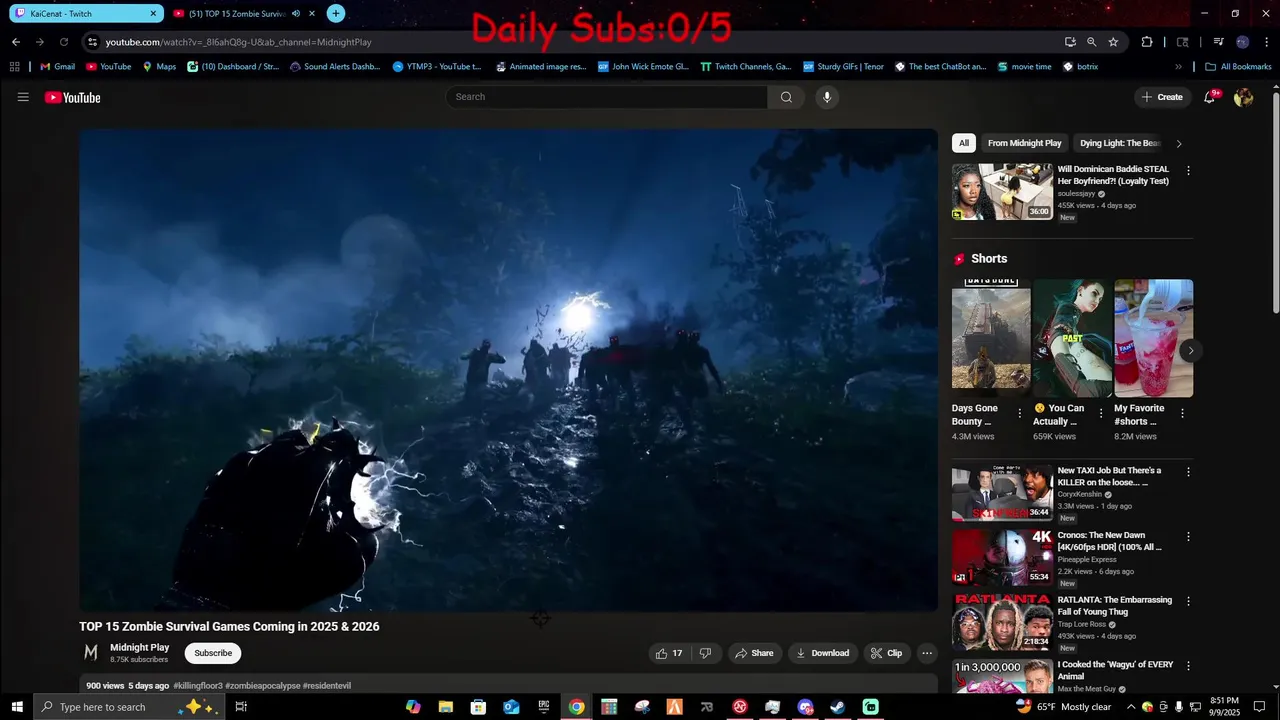
Task: Open options for Will Dominican Baddie video
Action: 1188,171
